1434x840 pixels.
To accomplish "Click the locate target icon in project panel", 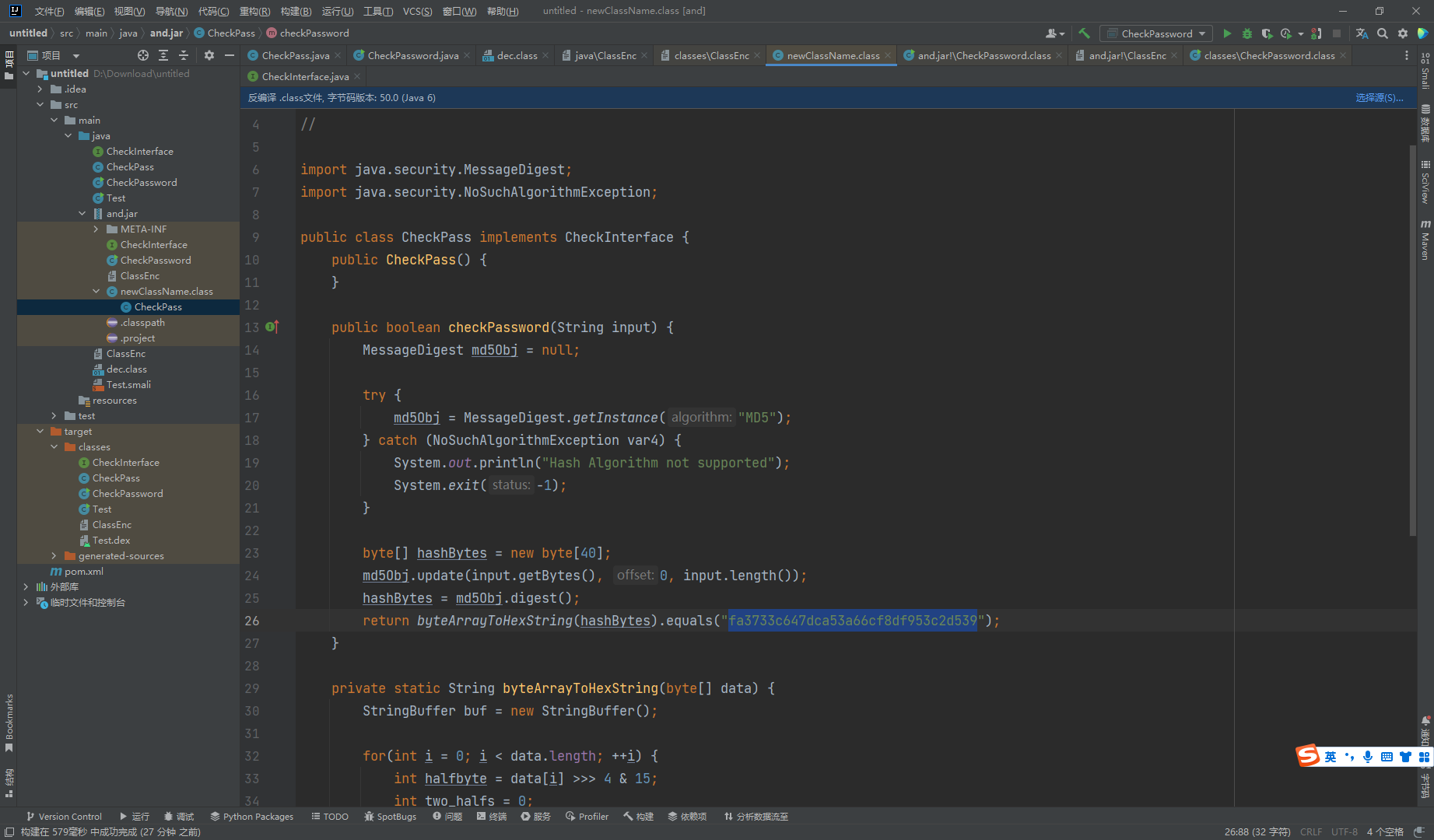I will pos(143,55).
